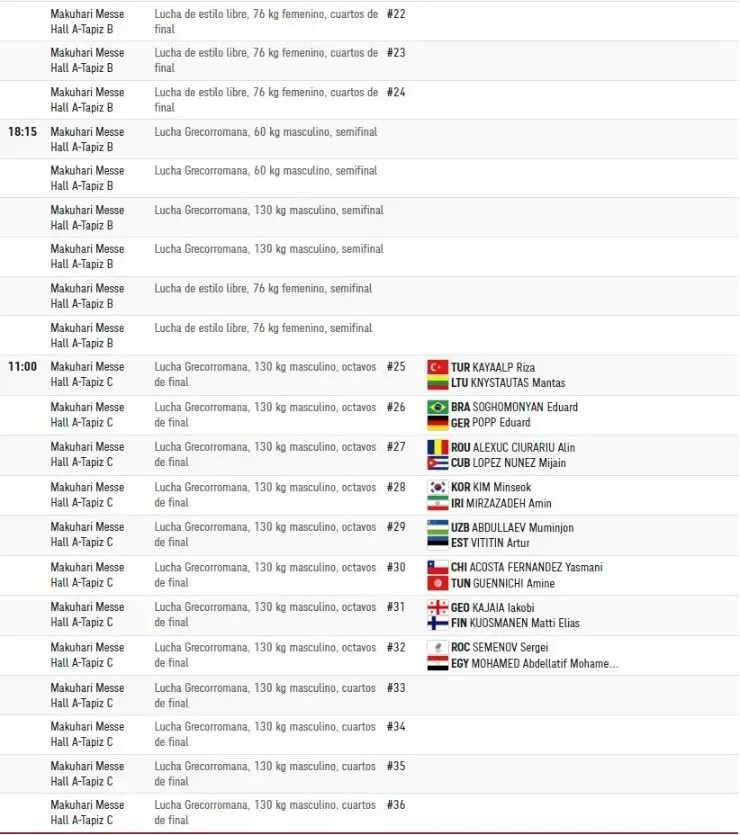Viewport: 740px width, 835px height.
Task: Click SEMENOV Sergei's name
Action: click(x=510, y=647)
